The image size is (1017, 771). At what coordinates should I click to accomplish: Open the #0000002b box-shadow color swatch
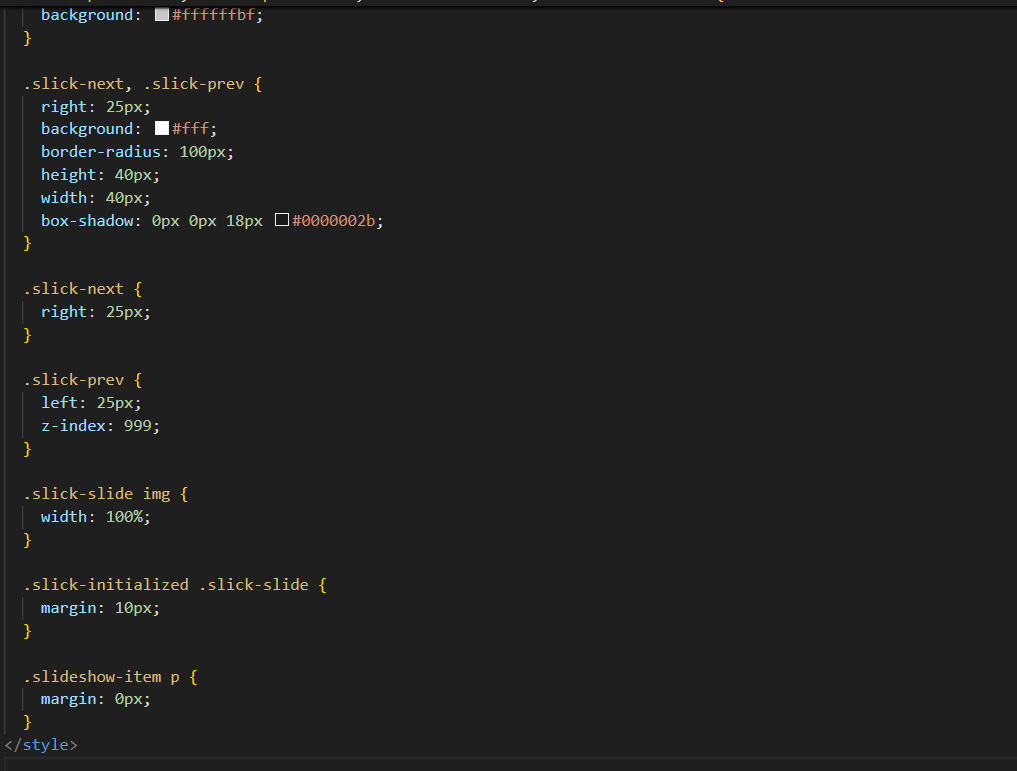[282, 221]
